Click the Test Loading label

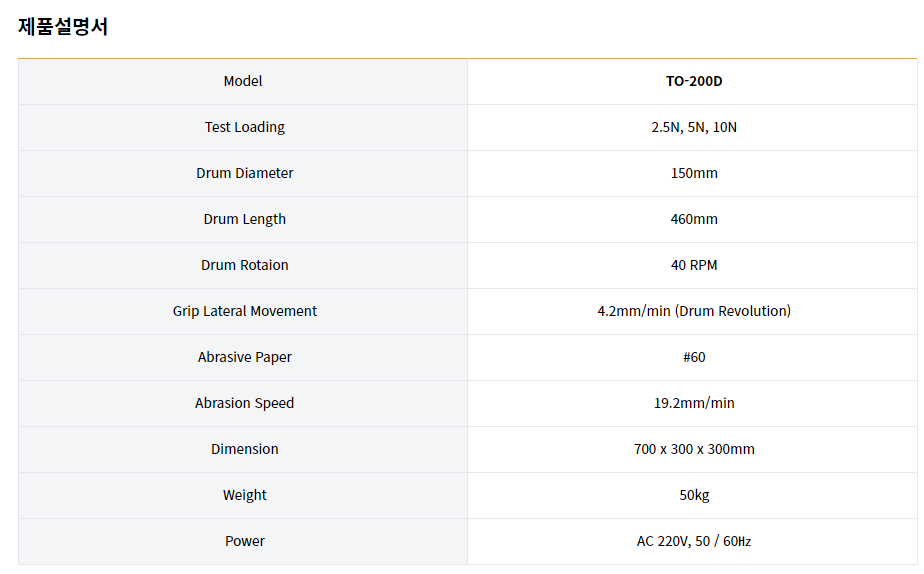(244, 127)
